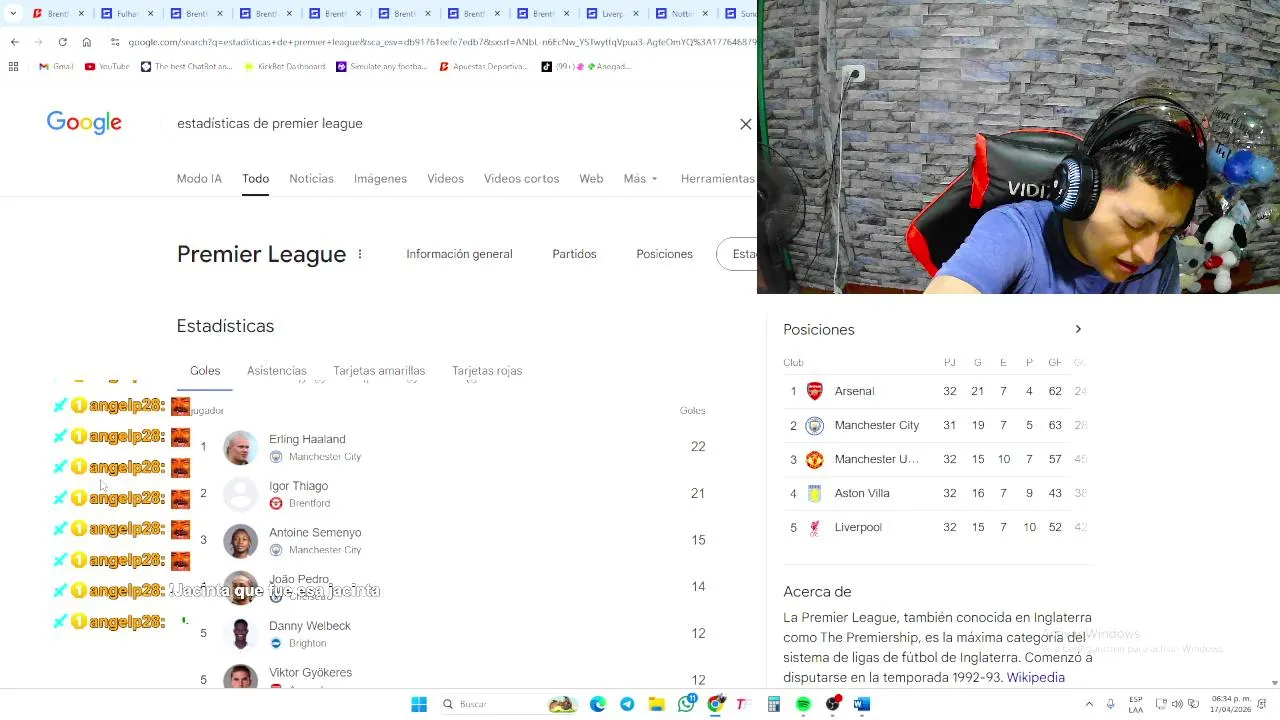Image resolution: width=1280 pixels, height=720 pixels.
Task: Click the Aston Villa club crest
Action: pos(815,493)
